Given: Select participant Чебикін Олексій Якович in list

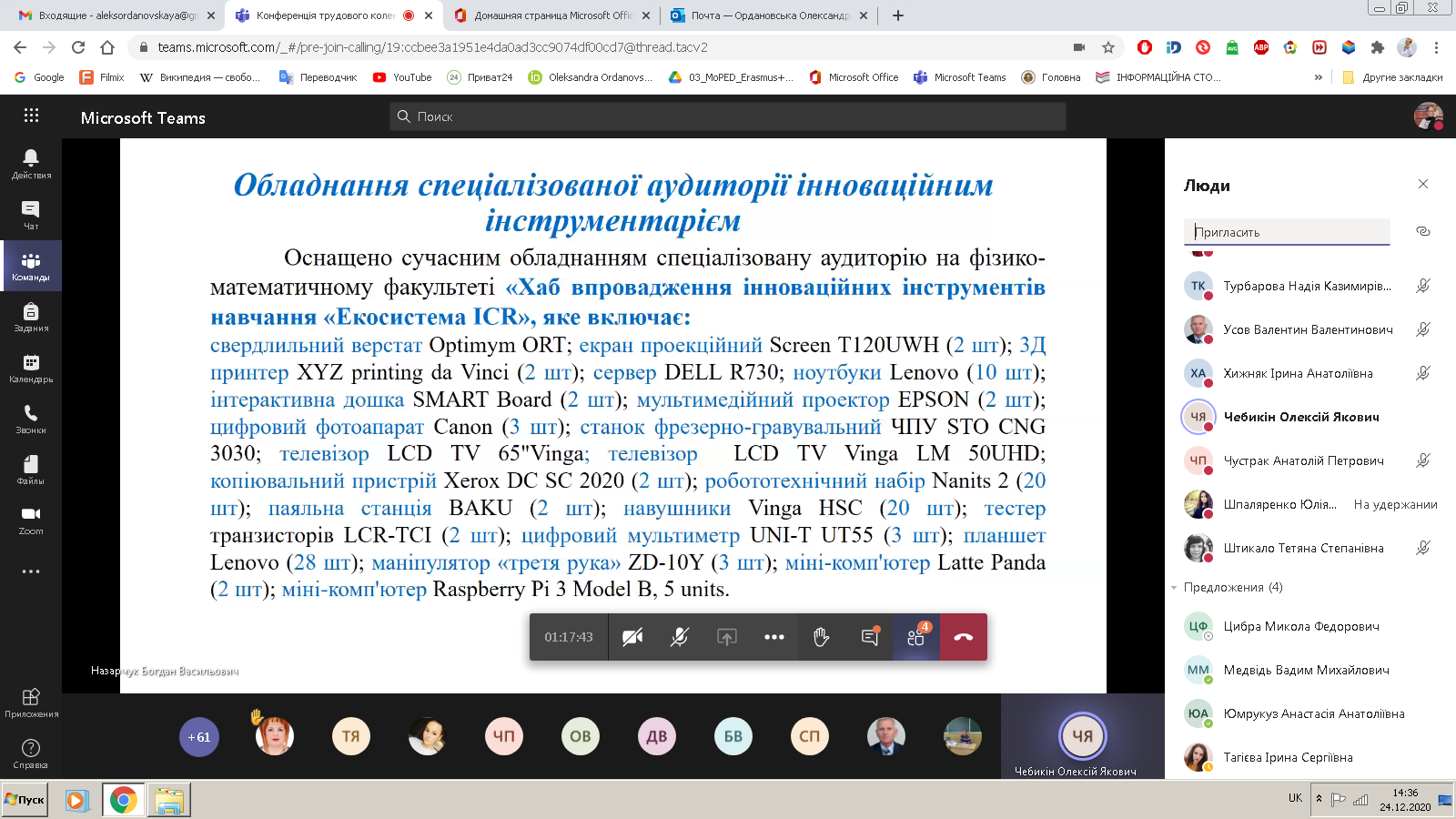Looking at the screenshot, I should [x=1310, y=417].
